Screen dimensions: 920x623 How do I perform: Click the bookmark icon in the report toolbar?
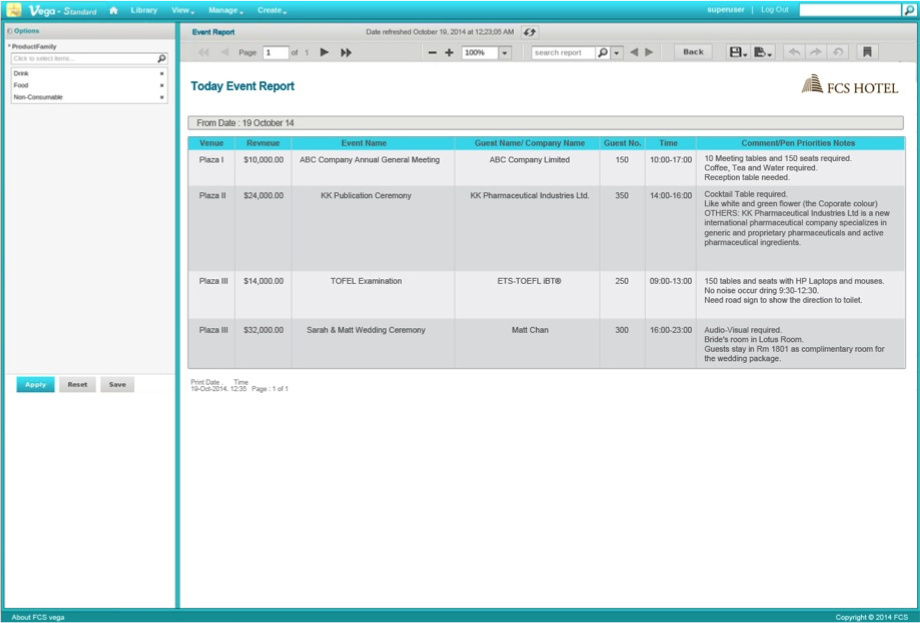coord(867,52)
